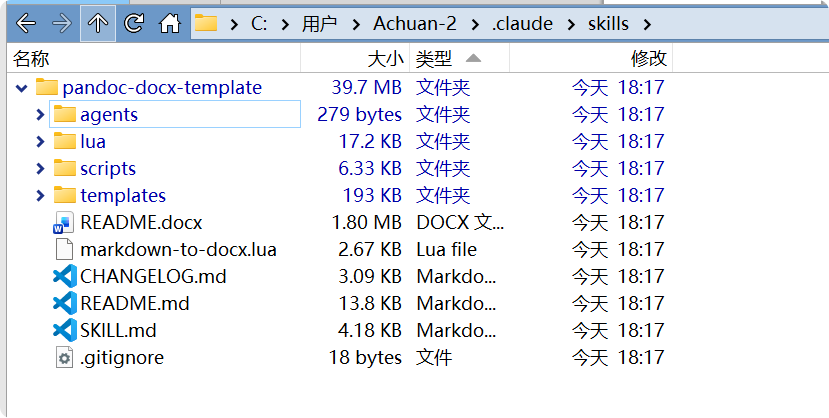Sort by the 修改 column header
Viewport: 829px width, 418px height.
click(x=591, y=58)
